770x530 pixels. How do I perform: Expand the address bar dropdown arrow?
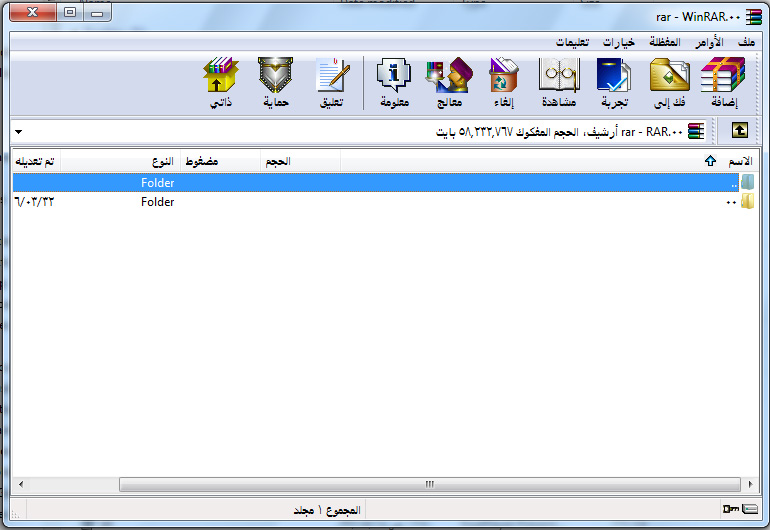[x=19, y=132]
